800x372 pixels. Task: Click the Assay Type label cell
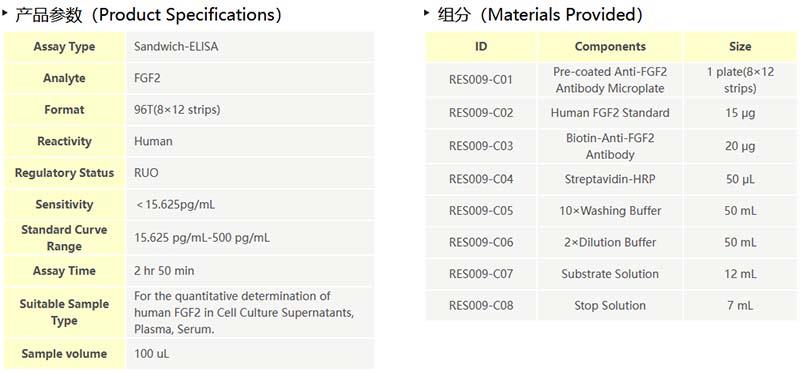click(x=64, y=46)
